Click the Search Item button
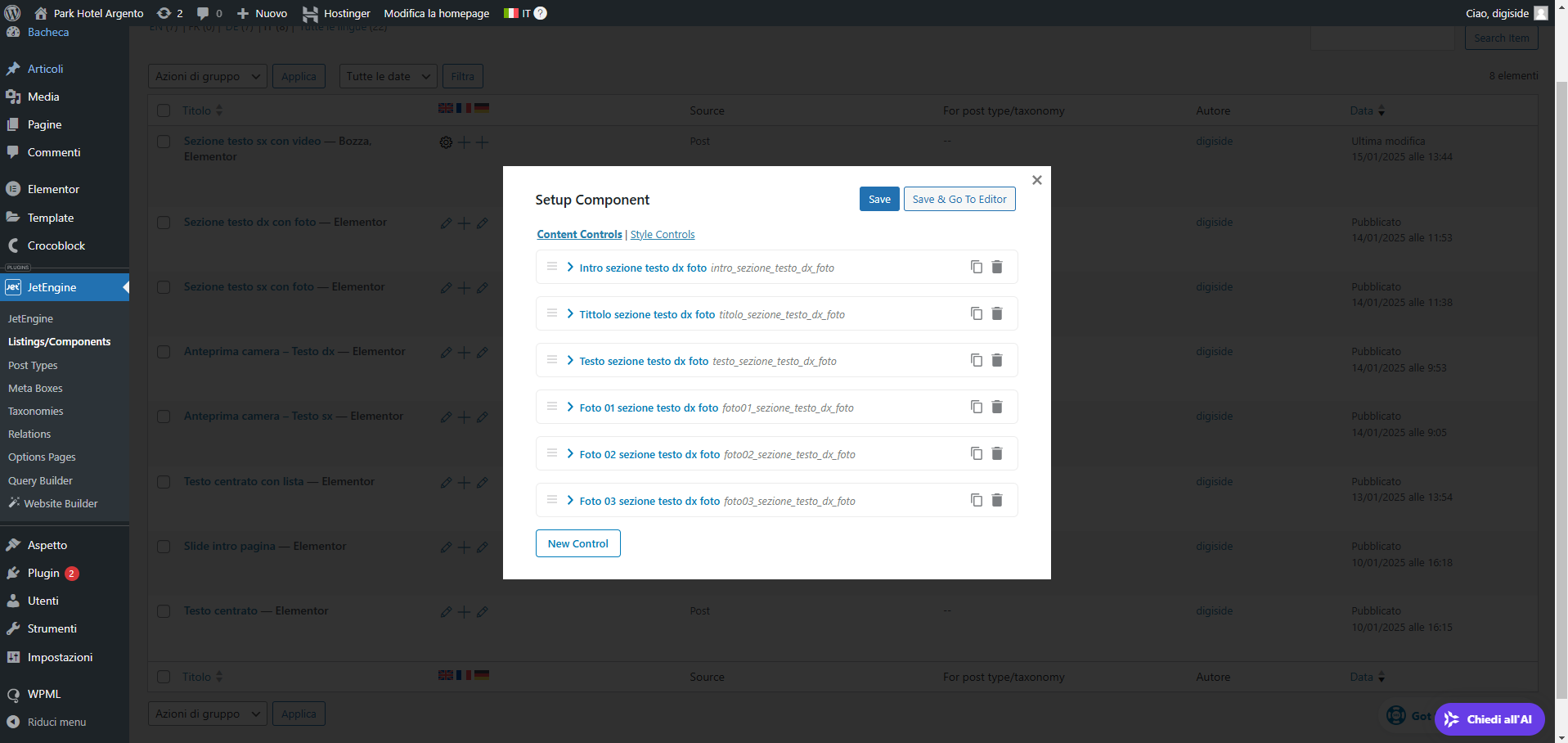 (x=1501, y=38)
